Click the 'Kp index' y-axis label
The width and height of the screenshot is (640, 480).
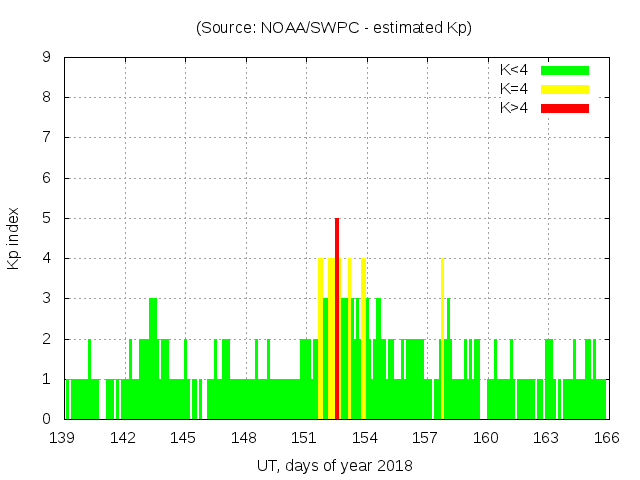pos(14,238)
